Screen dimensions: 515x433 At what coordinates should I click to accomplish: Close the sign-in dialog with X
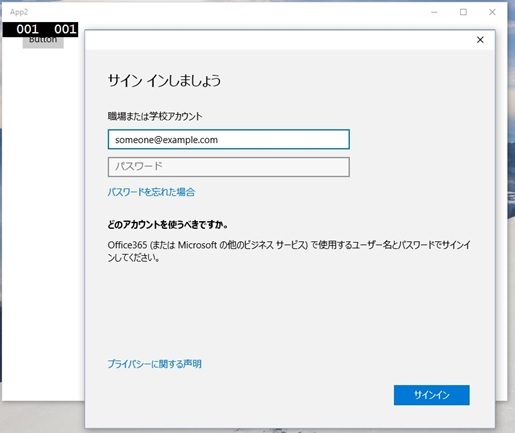tap(480, 40)
